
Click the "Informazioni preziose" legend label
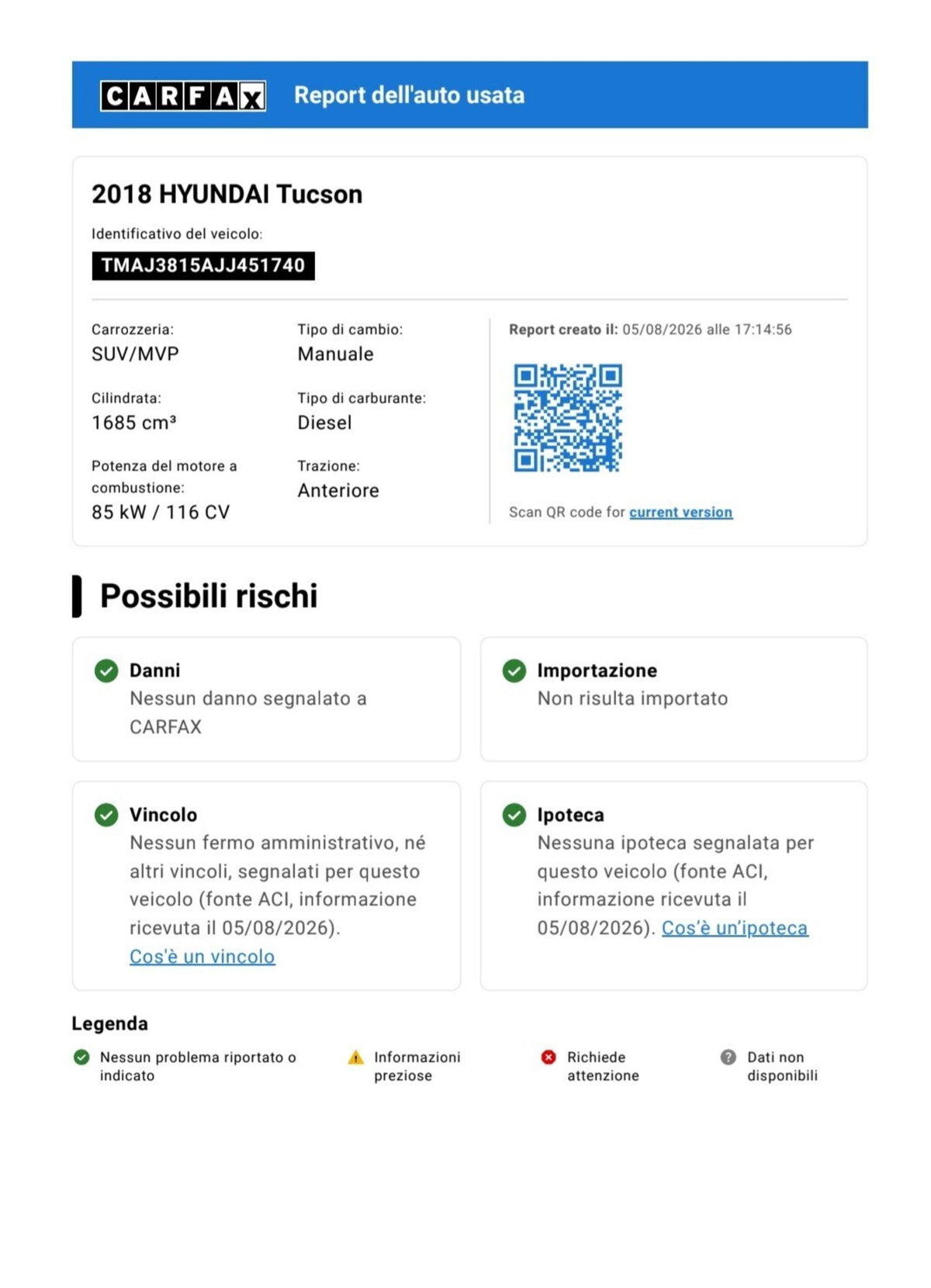point(417,1066)
